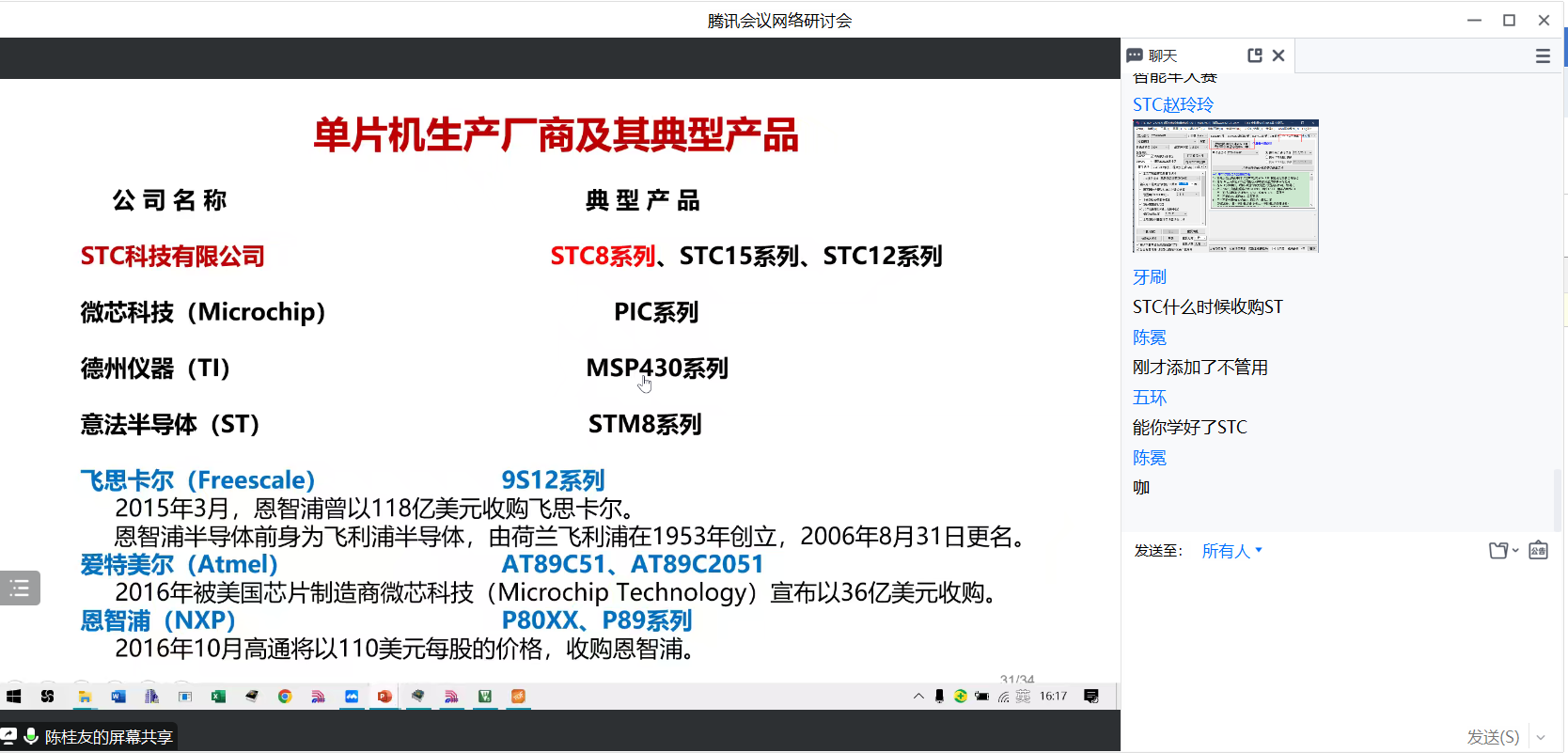Click the 陈冕 name above 刚才添加了不管用

(1150, 337)
